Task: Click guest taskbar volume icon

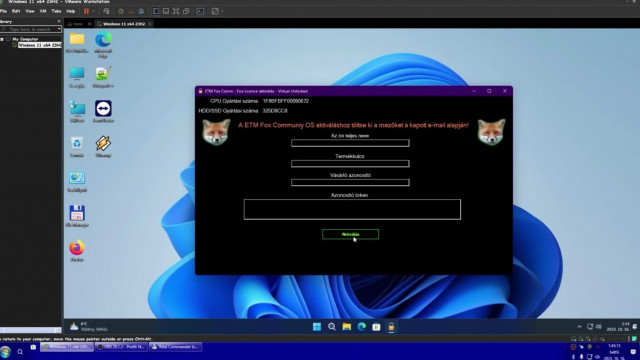Action: click(x=598, y=327)
